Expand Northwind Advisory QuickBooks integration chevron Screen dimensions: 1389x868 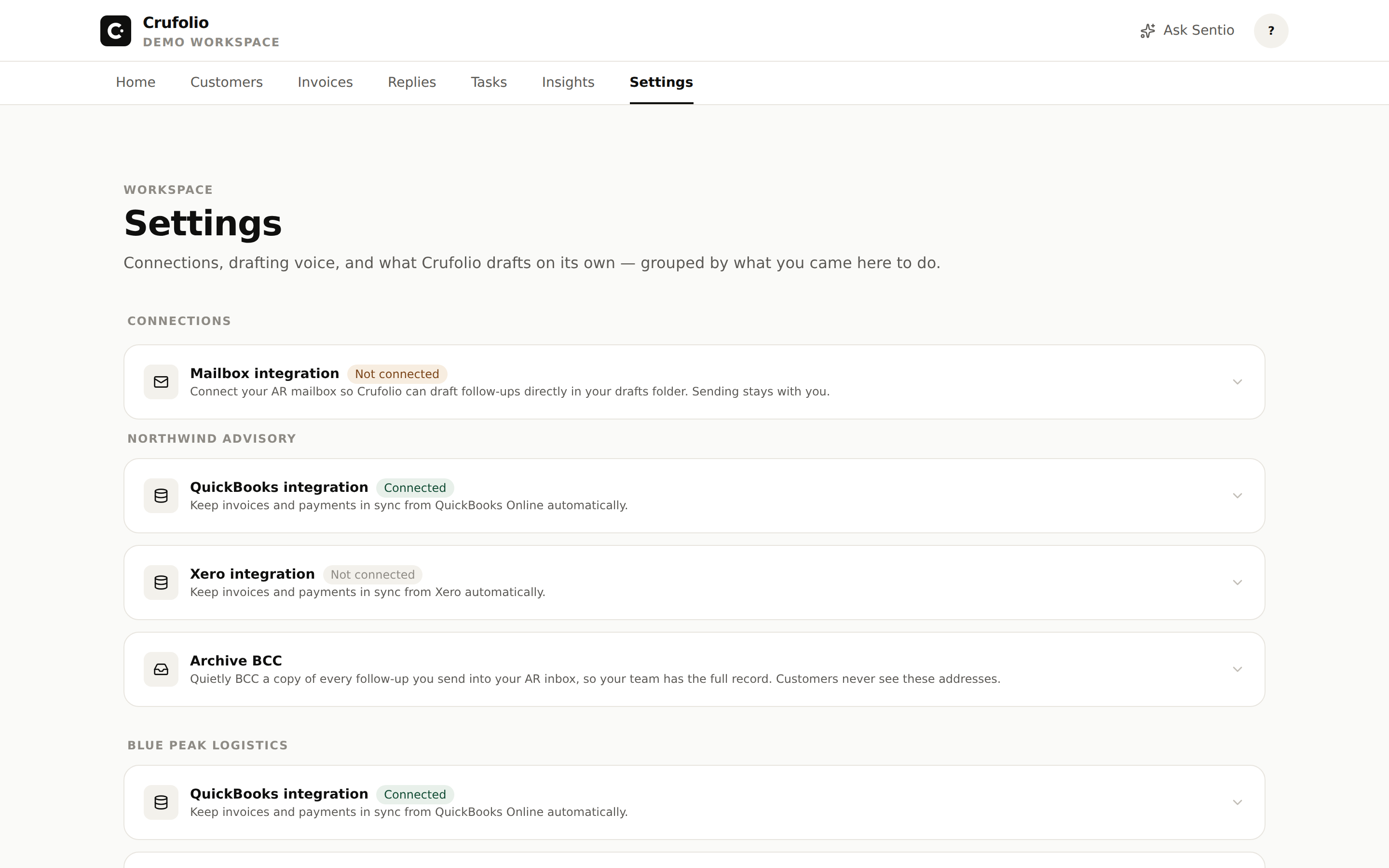tap(1237, 495)
